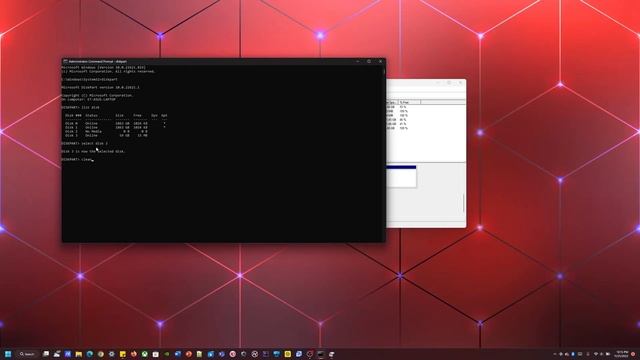Open the Settings gear taskbar icon
Screen dimensions: 640x360
pyautogui.click(x=111, y=354)
